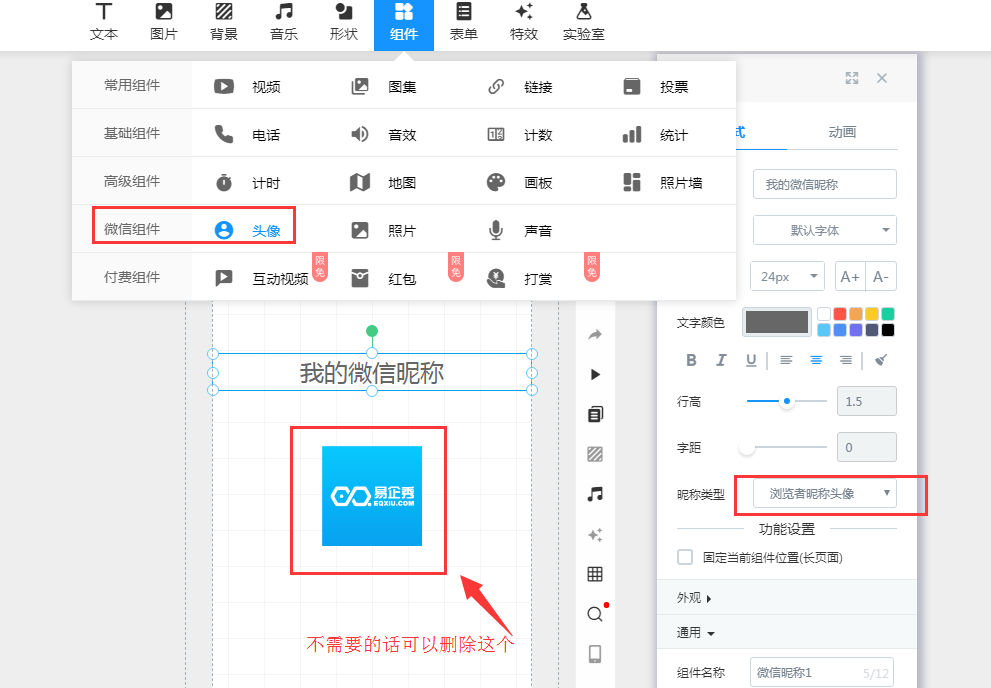This screenshot has height=688, width=991.
Task: Click the 行高 value field 1.5
Action: (x=866, y=401)
